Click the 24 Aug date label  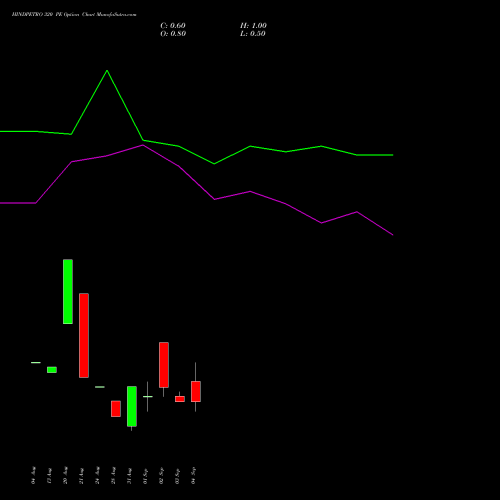click(97, 475)
